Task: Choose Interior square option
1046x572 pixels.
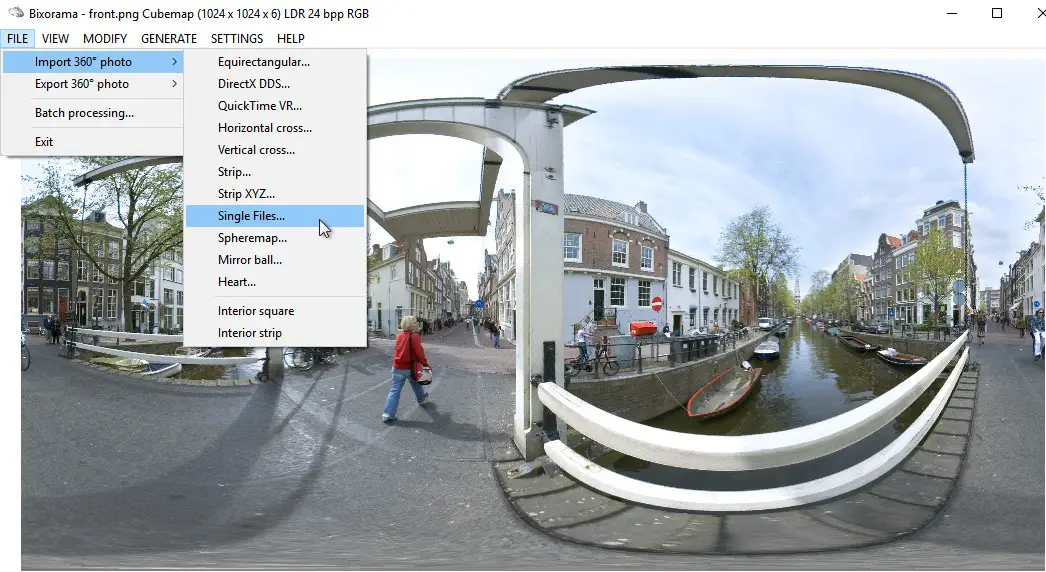Action: 275,311
